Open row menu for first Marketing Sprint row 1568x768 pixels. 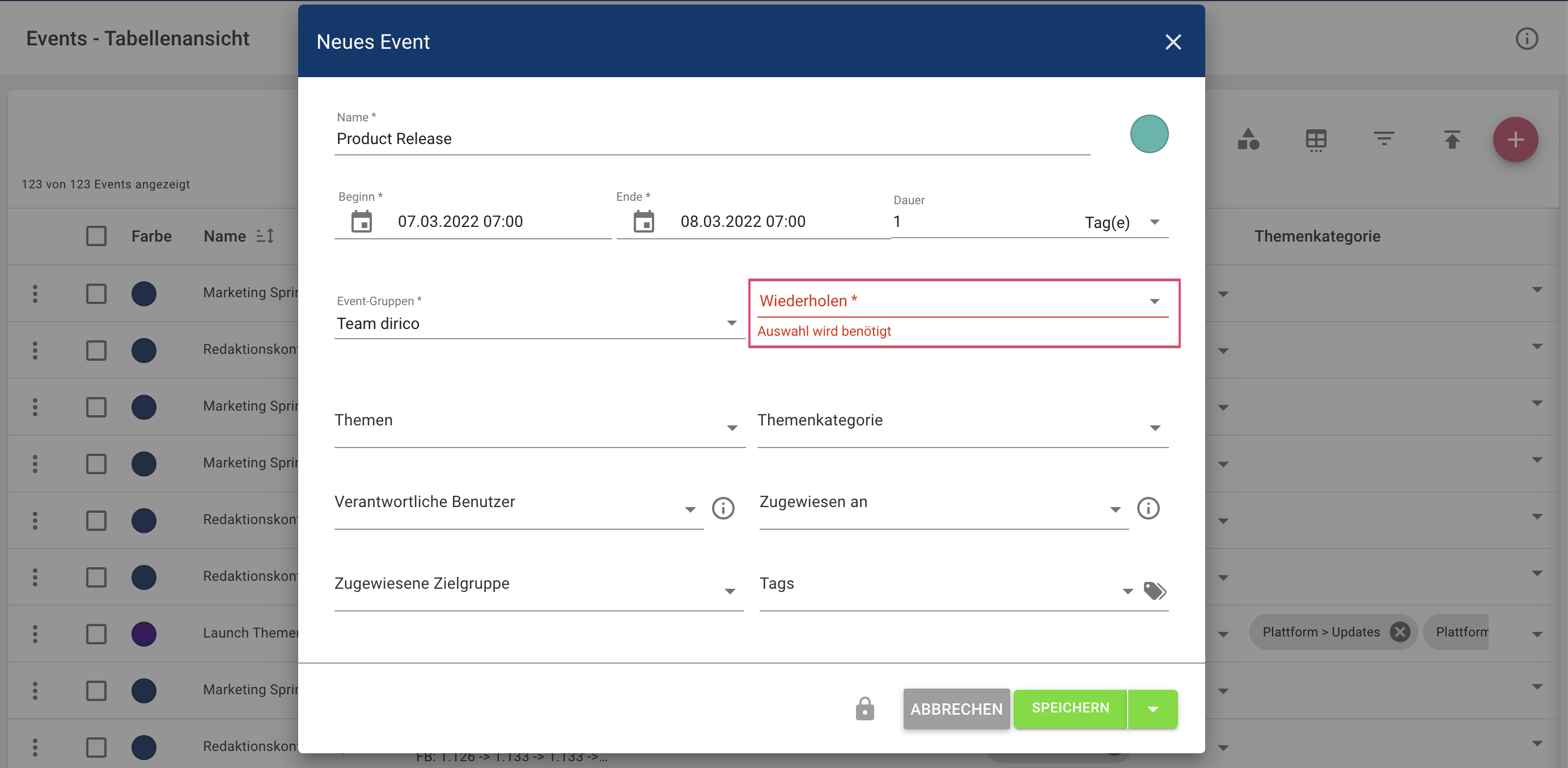click(35, 294)
